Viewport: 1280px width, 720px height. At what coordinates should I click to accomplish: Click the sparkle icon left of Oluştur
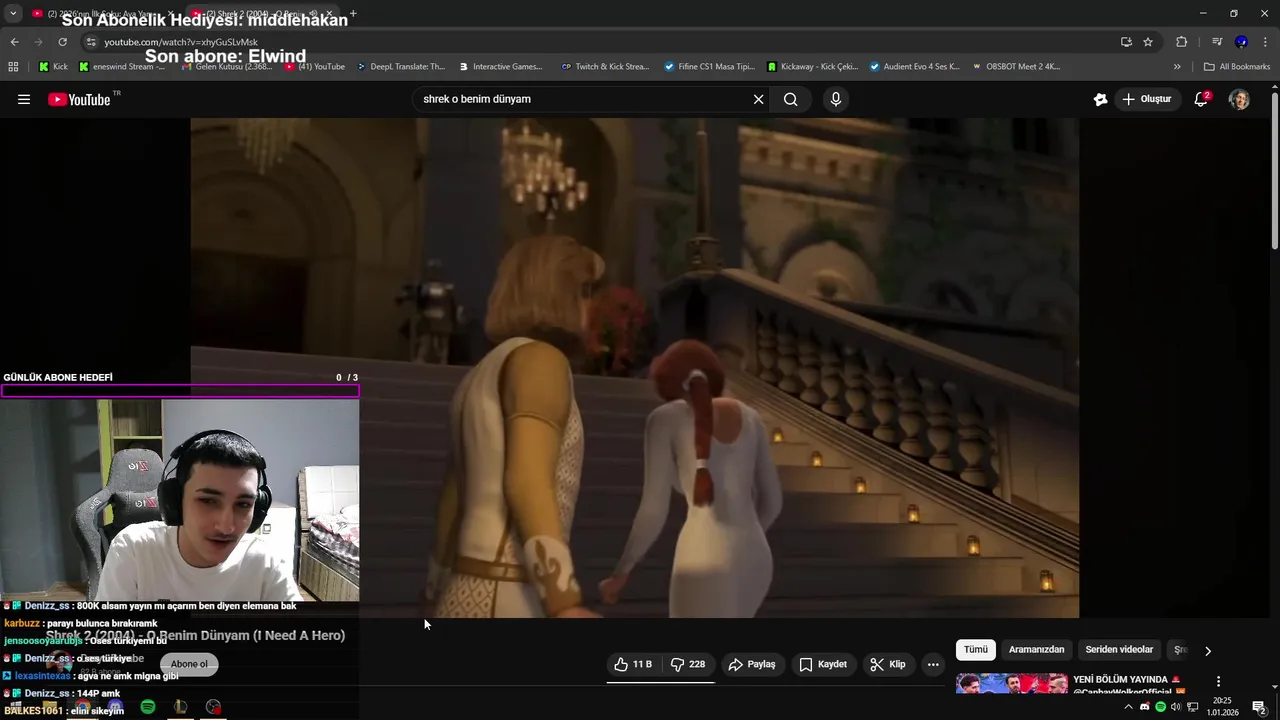1100,99
